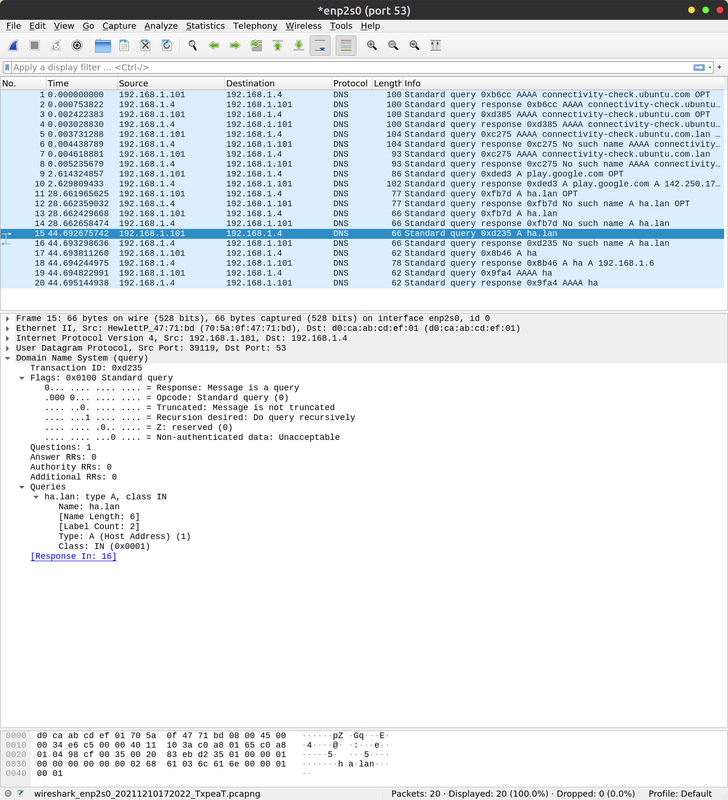Screen dimensions: 728x800
Task: Open a capture file via the folder icon
Action: coord(103,45)
